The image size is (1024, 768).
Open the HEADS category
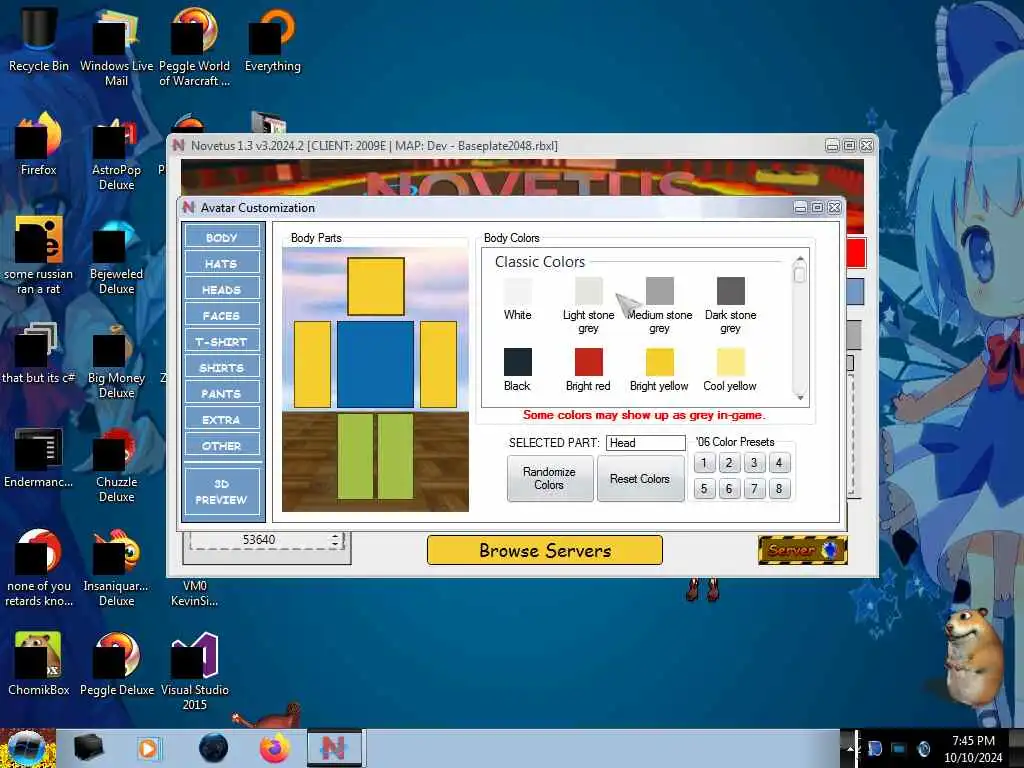[x=222, y=289]
